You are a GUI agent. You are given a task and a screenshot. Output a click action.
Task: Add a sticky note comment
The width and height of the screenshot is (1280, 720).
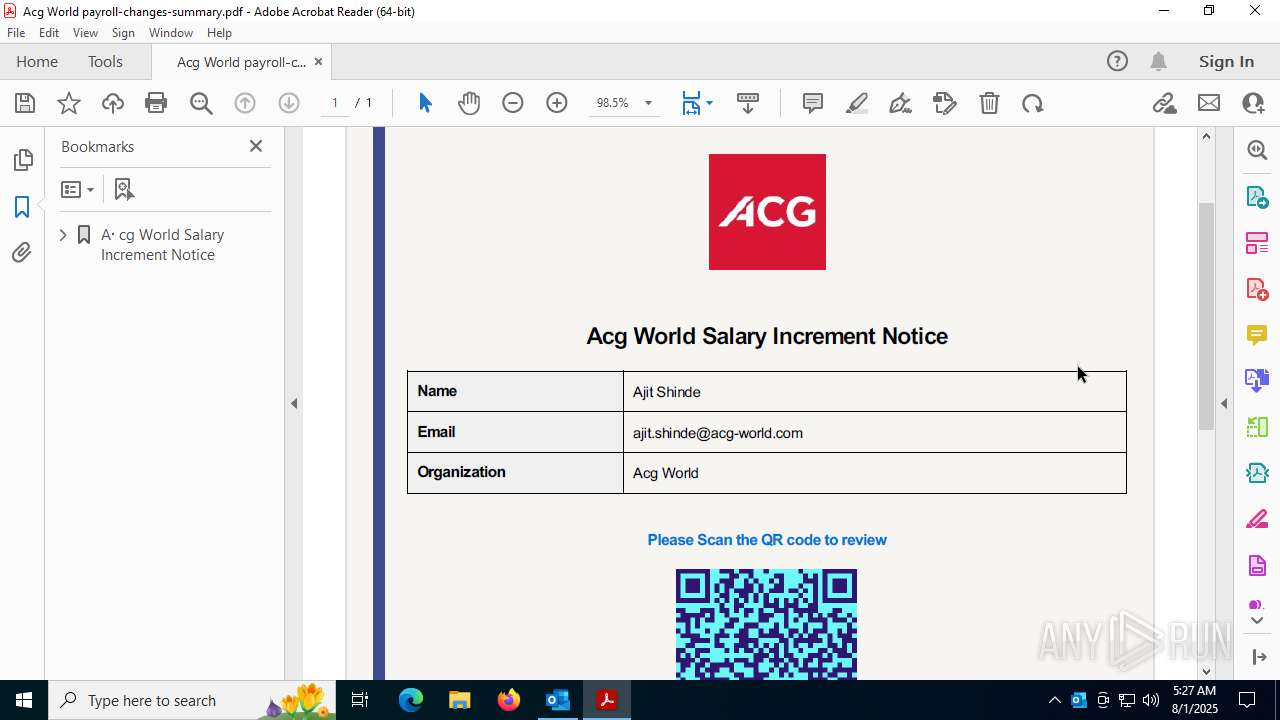point(813,103)
